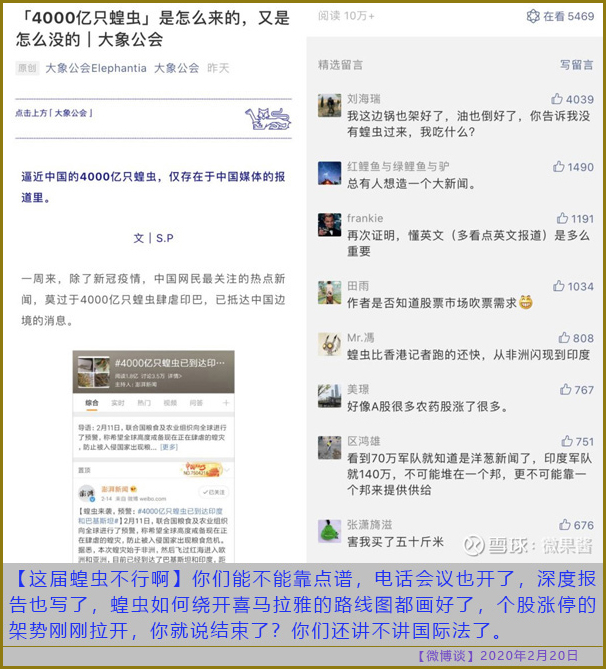The height and width of the screenshot is (669, 606).
Task: Open the 写留言 comment link
Action: coord(577,65)
